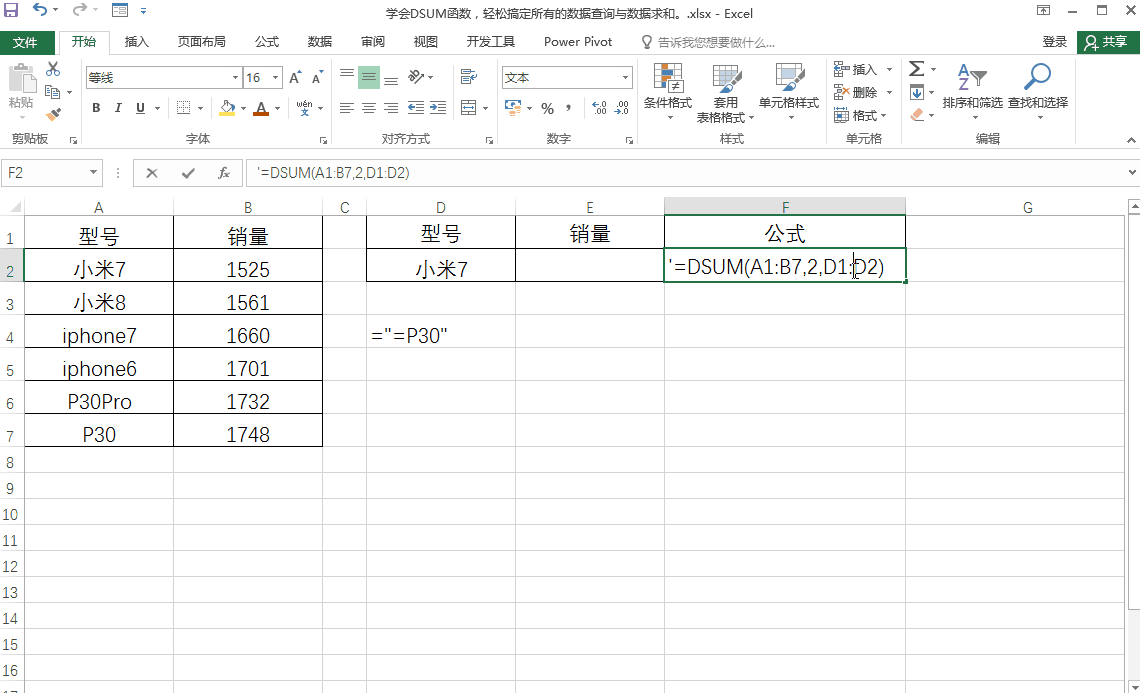Apply percent style format
This screenshot has height=693, width=1140.
pyautogui.click(x=547, y=108)
